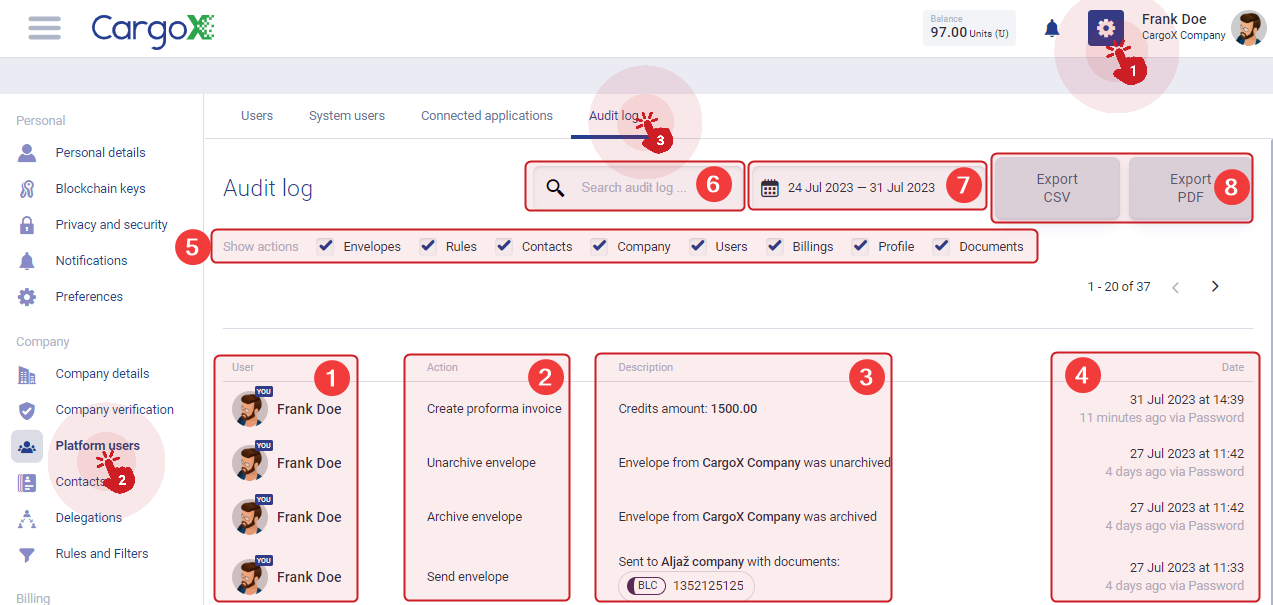Click 'Unarchive envelope' action text
Image resolution: width=1273 pixels, height=605 pixels.
(x=481, y=463)
